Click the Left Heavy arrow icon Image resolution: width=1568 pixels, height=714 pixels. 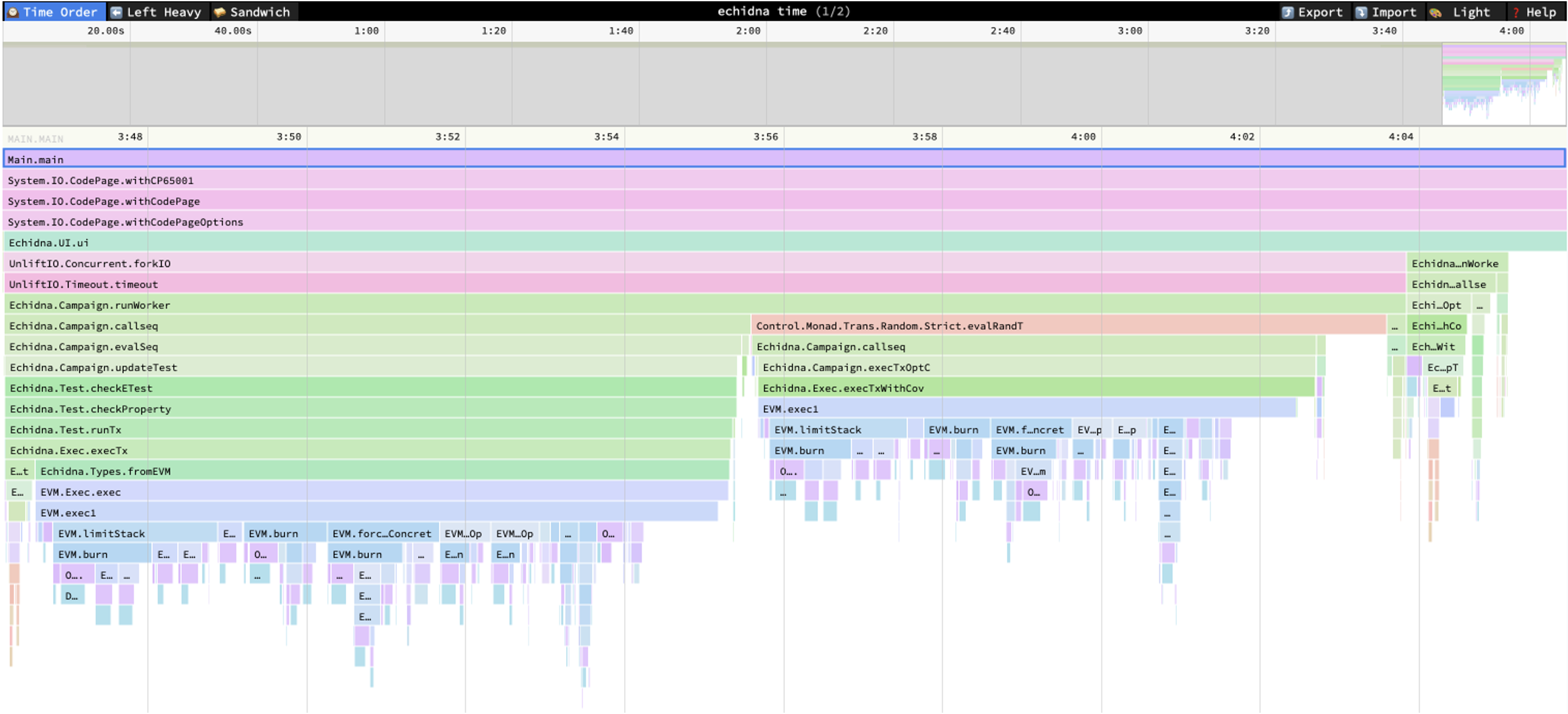point(116,12)
